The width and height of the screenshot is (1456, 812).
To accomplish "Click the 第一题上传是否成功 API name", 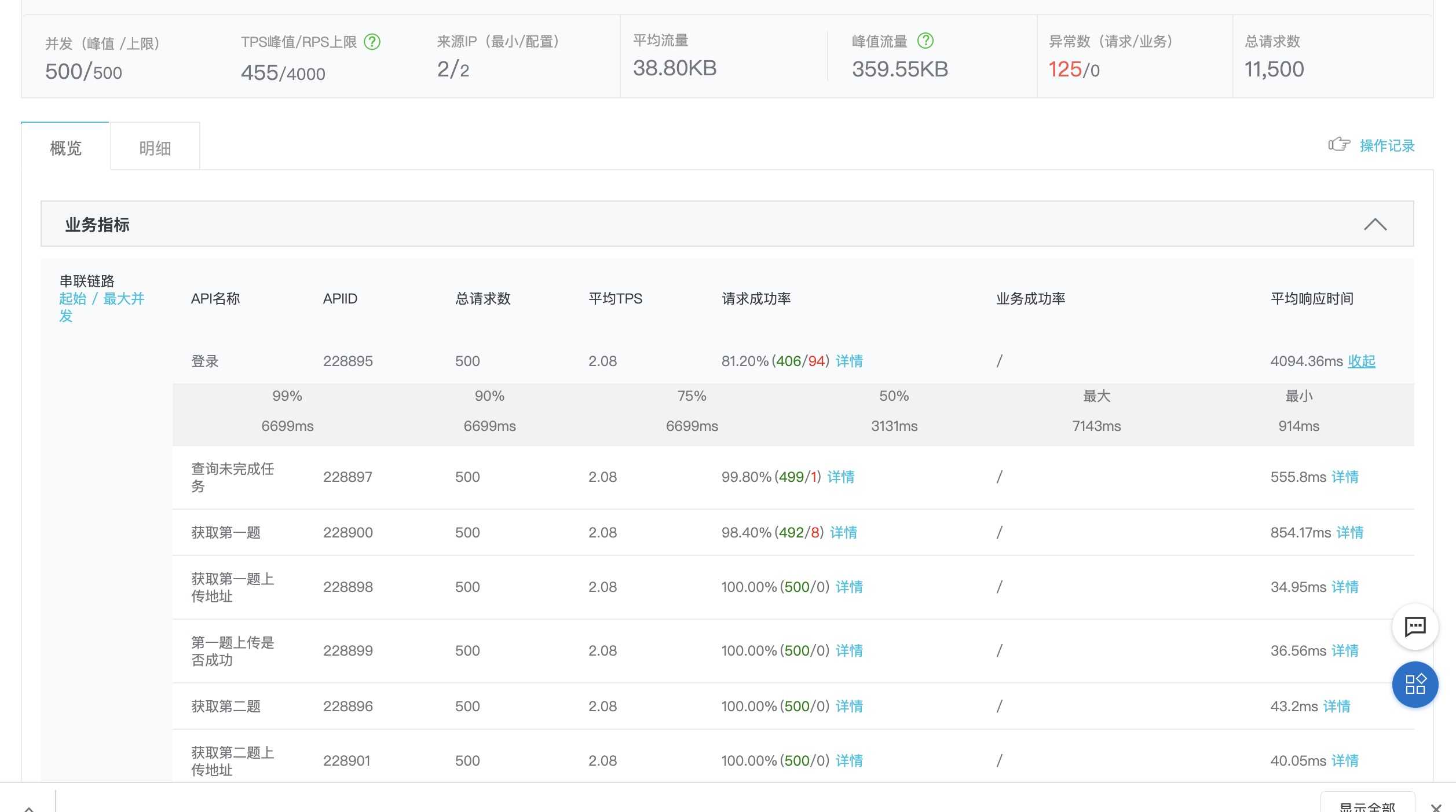I will coord(232,651).
